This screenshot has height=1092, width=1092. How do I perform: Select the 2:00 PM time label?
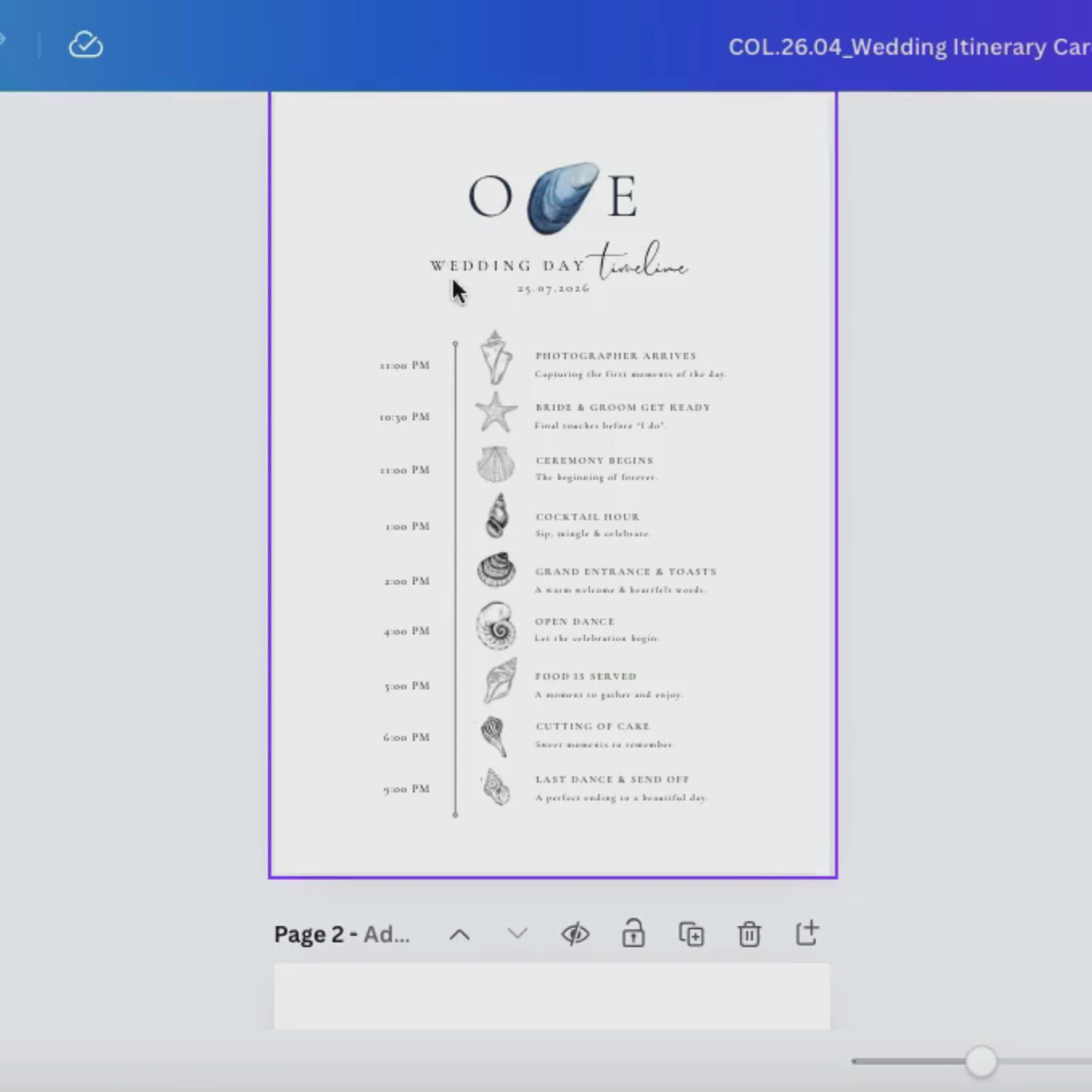407,581
